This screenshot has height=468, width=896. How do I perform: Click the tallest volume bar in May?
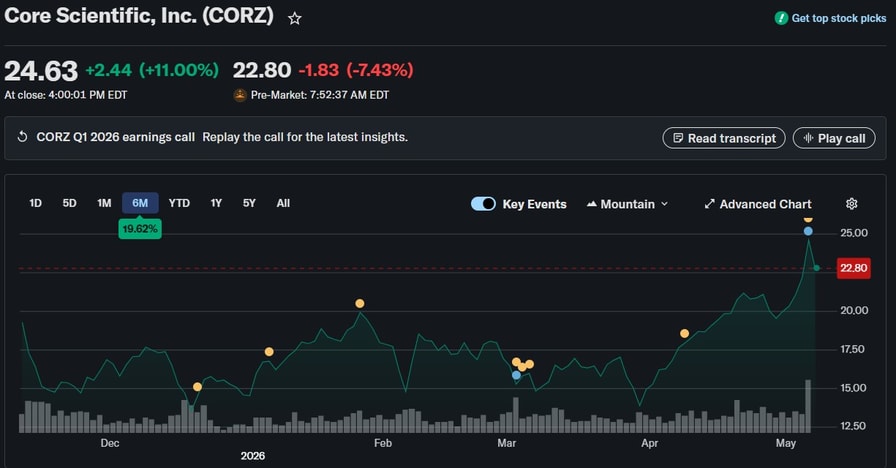point(808,406)
